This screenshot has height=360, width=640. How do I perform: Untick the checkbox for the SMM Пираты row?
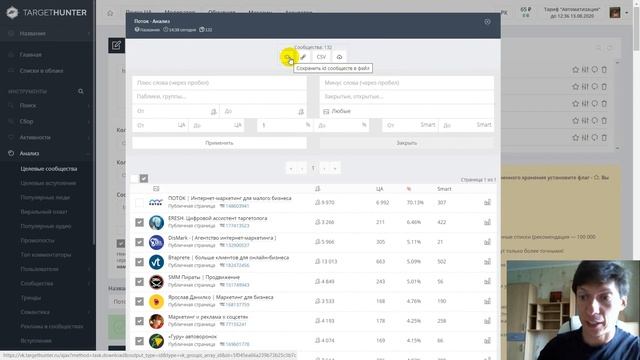point(140,282)
